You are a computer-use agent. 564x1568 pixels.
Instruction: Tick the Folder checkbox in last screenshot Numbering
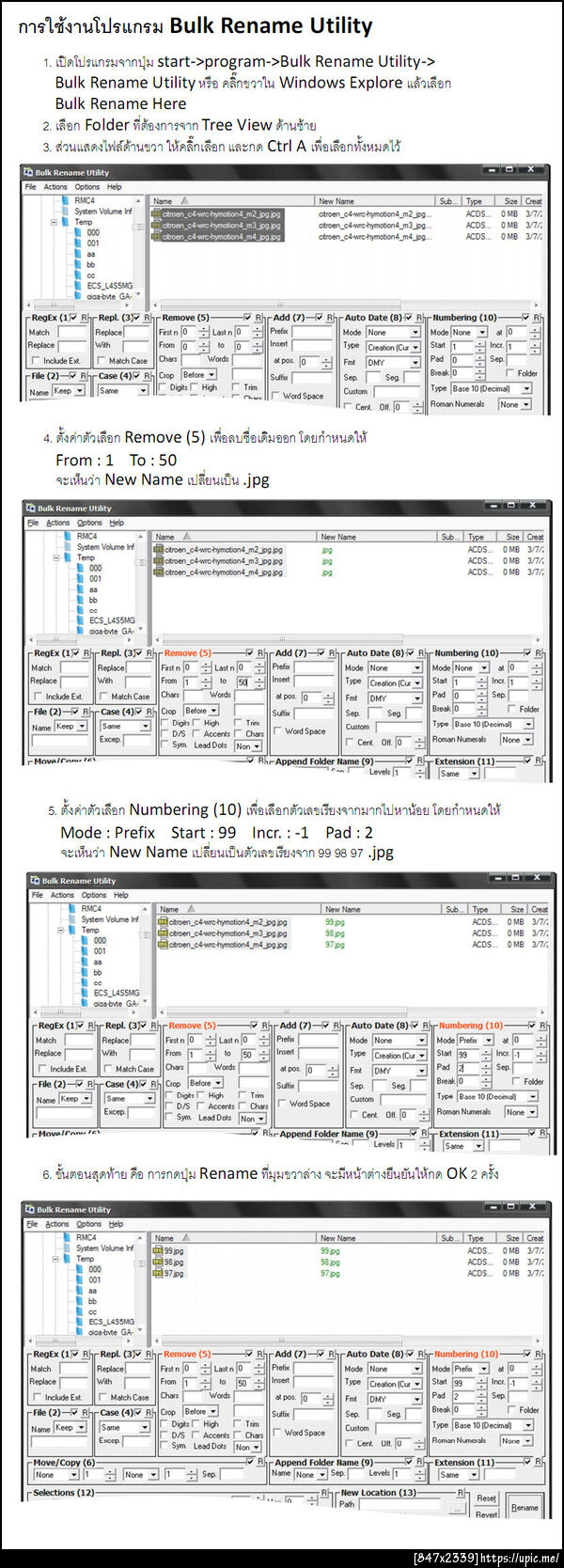[510, 1410]
